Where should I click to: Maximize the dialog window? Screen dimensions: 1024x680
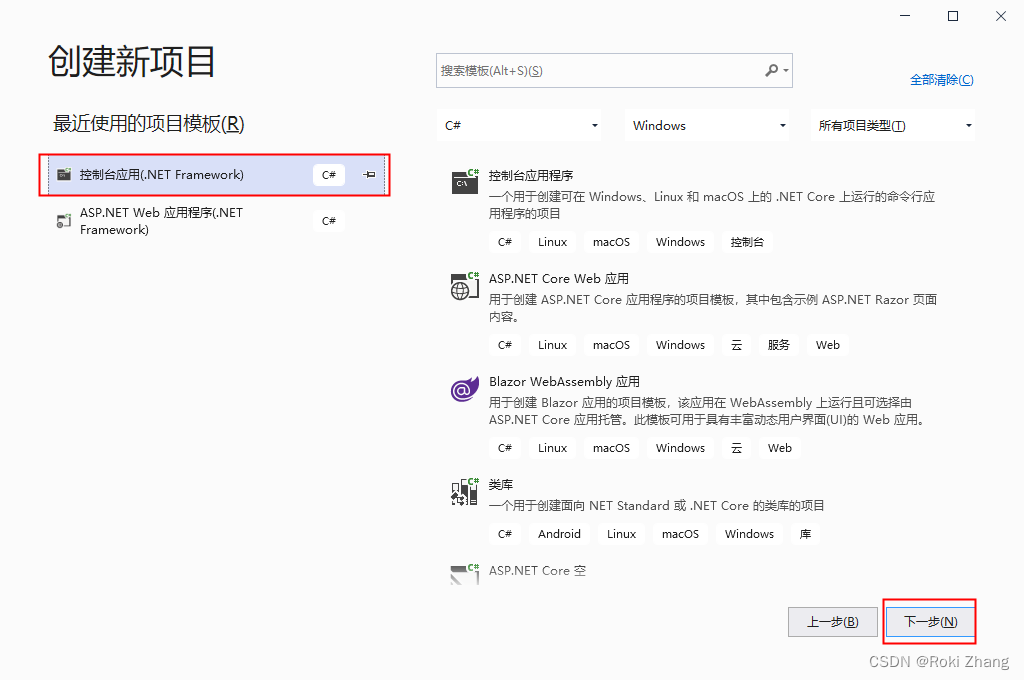tap(953, 16)
